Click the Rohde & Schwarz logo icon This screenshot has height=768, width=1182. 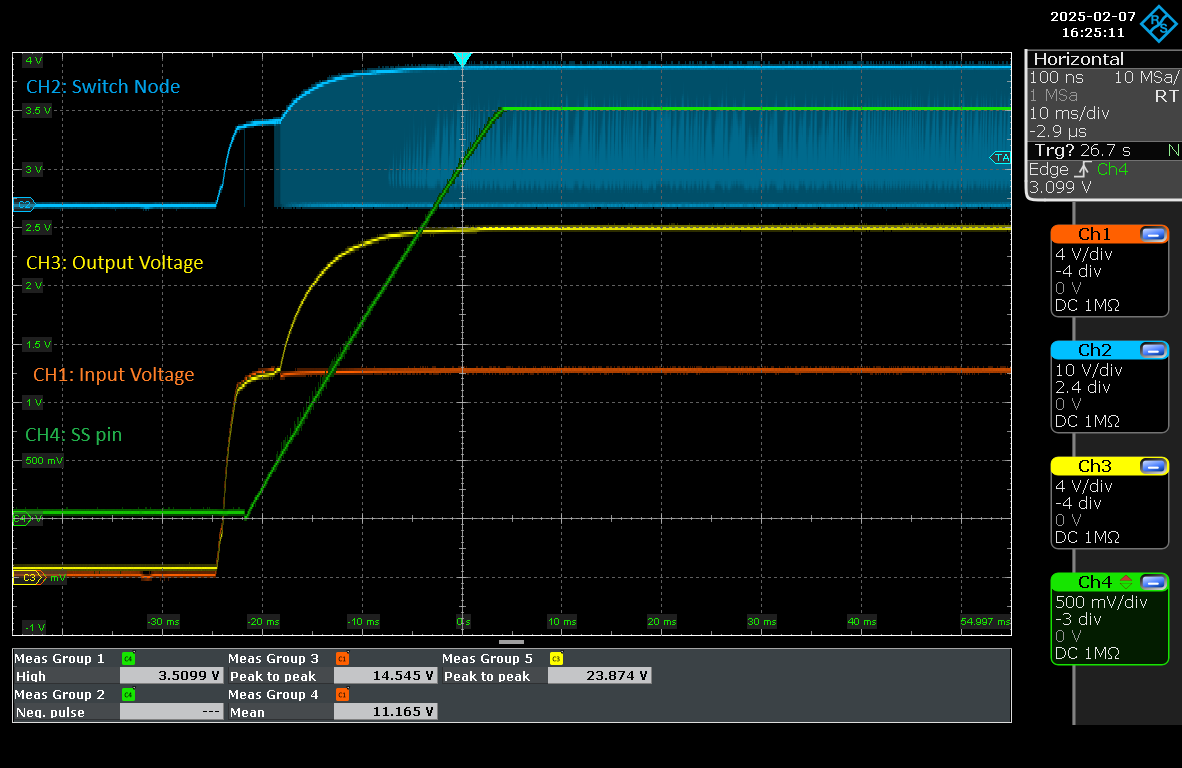1160,24
